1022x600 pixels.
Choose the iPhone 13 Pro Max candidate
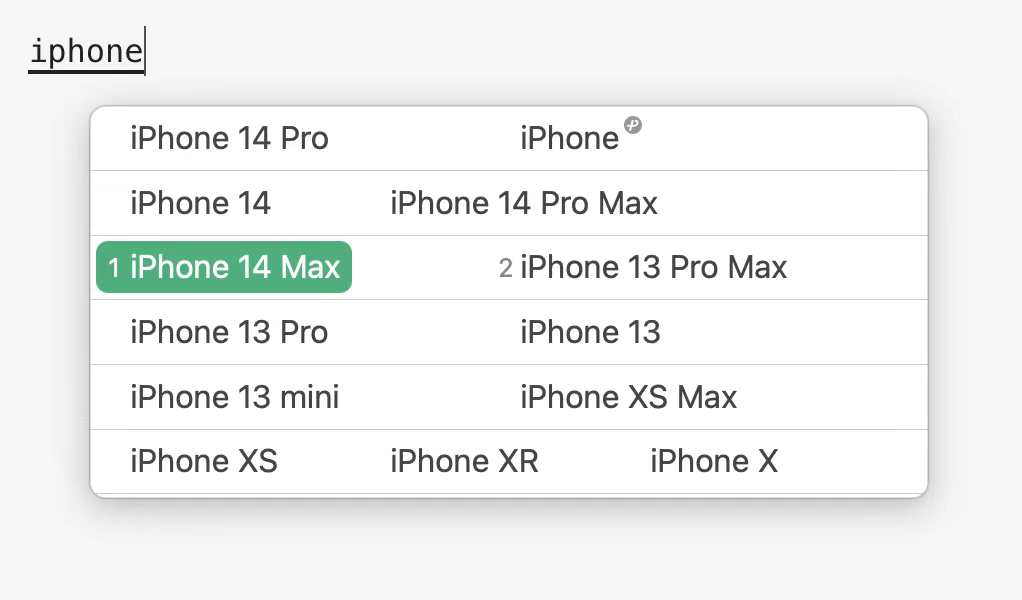pyautogui.click(x=653, y=267)
